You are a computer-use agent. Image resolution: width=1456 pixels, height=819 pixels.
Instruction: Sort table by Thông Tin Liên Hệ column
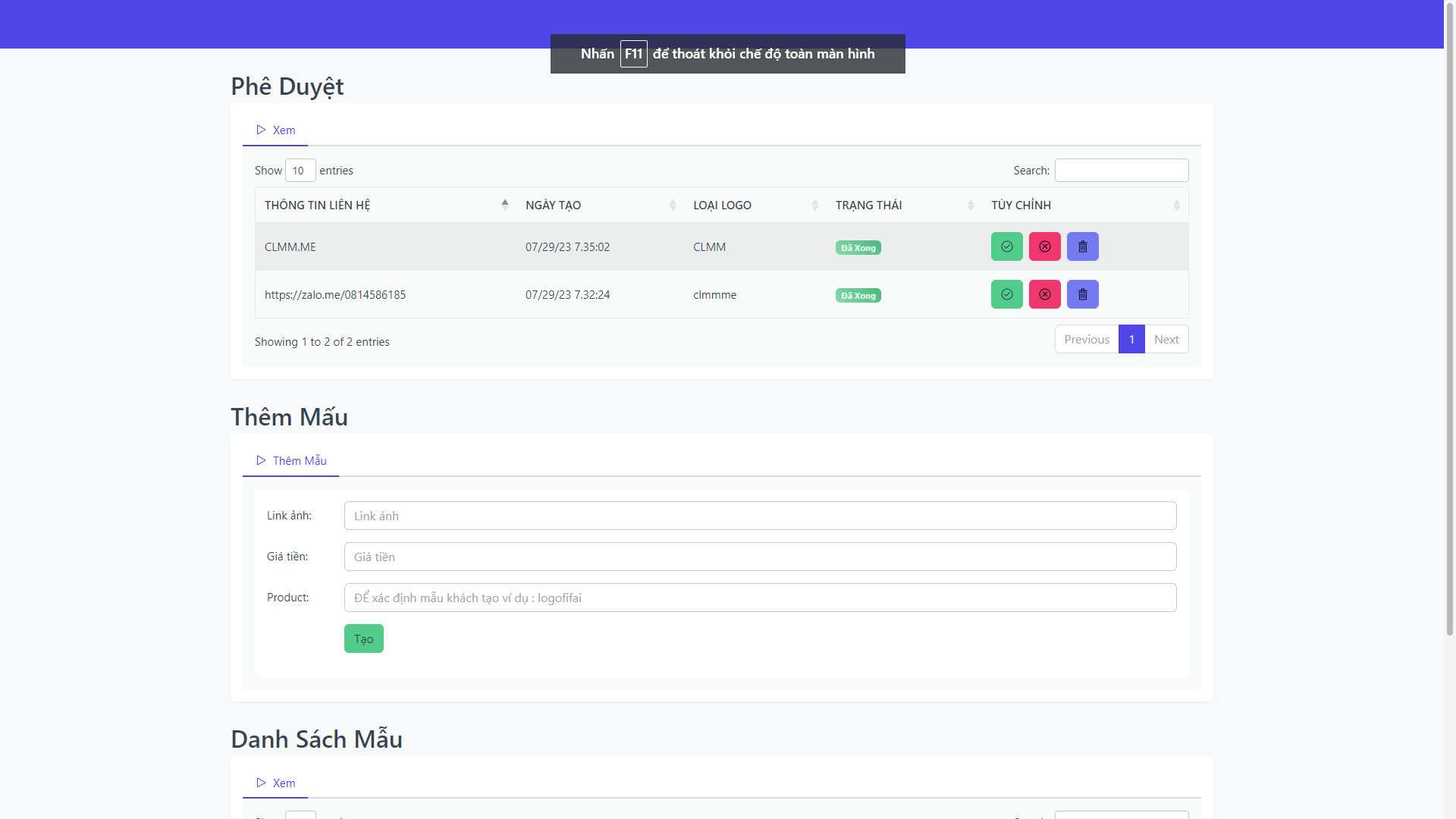tap(317, 206)
